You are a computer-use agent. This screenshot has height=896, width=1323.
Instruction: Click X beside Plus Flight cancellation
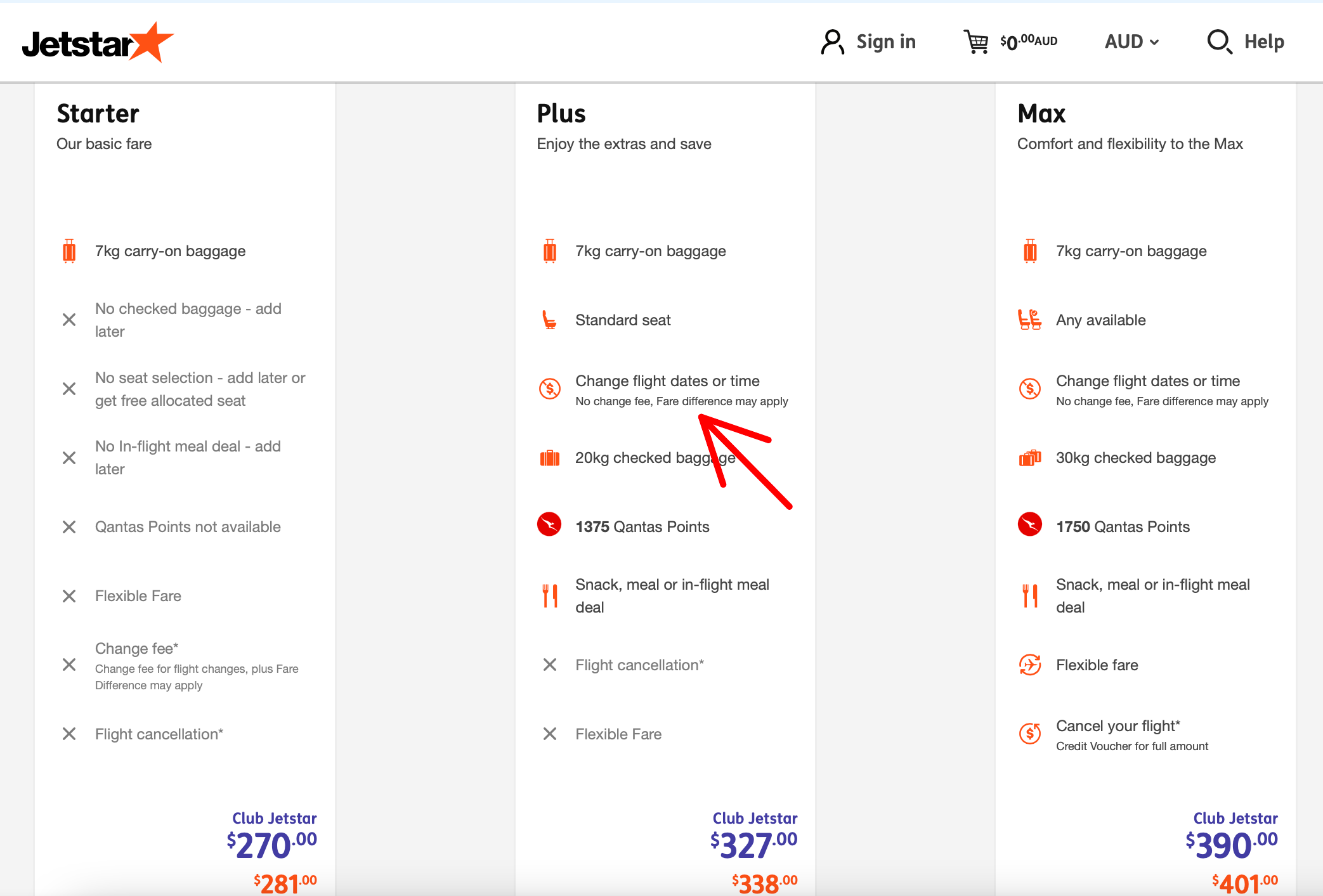coord(550,665)
